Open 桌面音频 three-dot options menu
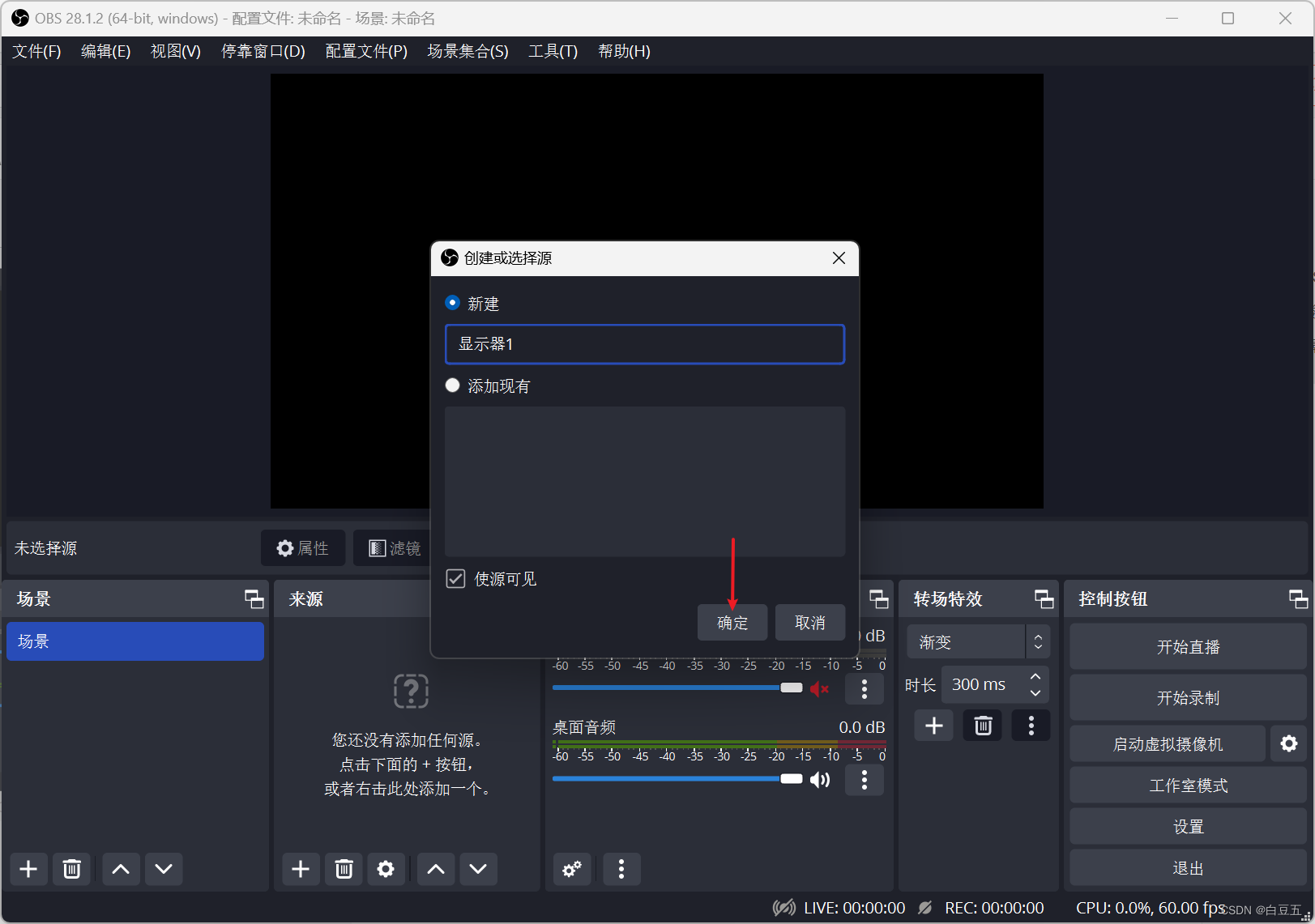The width and height of the screenshot is (1315, 924). (x=865, y=779)
